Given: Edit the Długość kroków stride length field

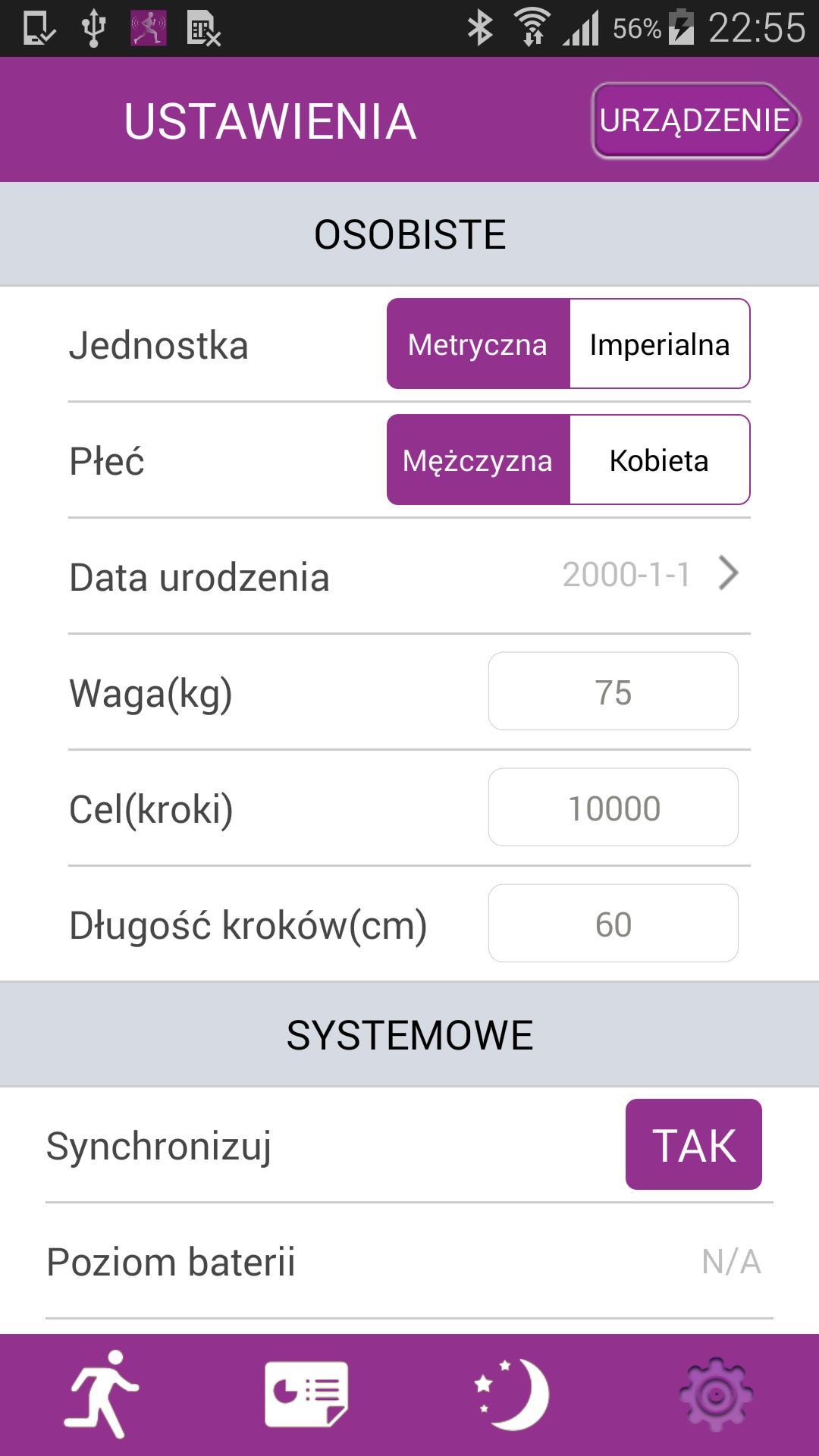Looking at the screenshot, I should point(613,924).
